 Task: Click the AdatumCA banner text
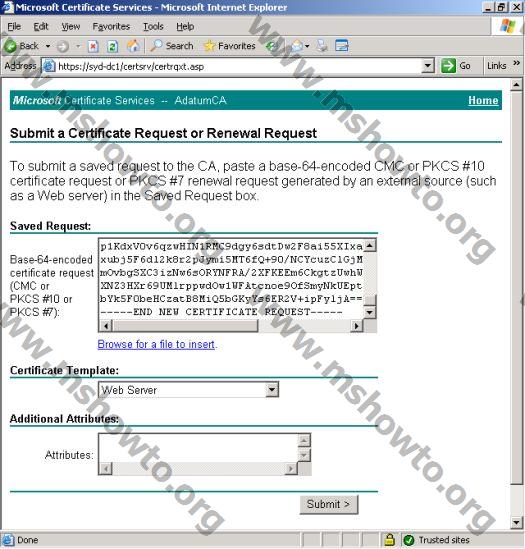coord(200,100)
